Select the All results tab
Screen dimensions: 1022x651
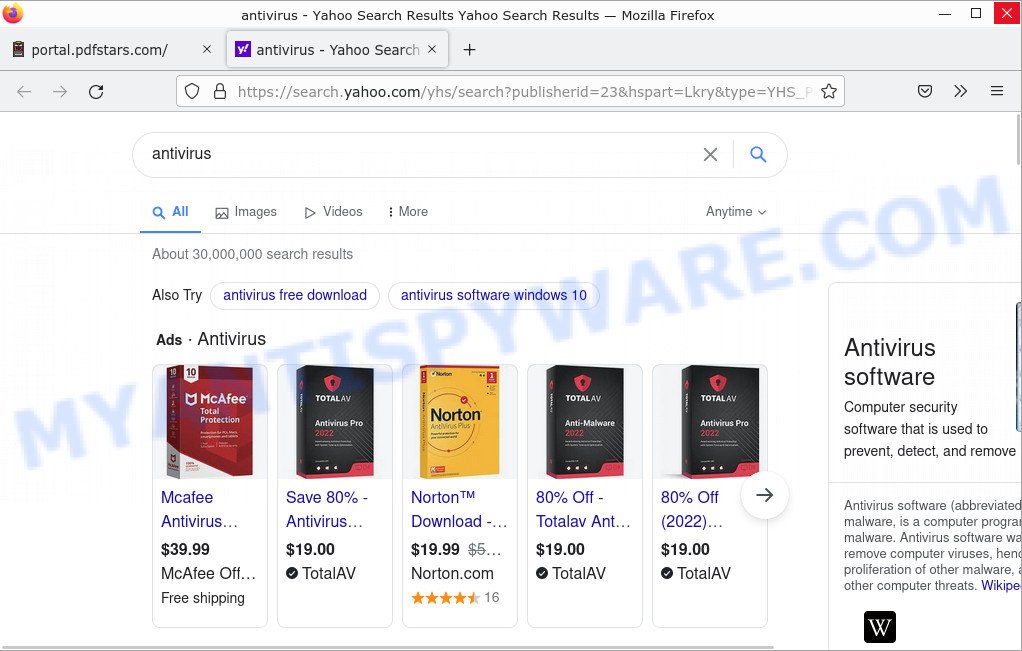point(170,212)
